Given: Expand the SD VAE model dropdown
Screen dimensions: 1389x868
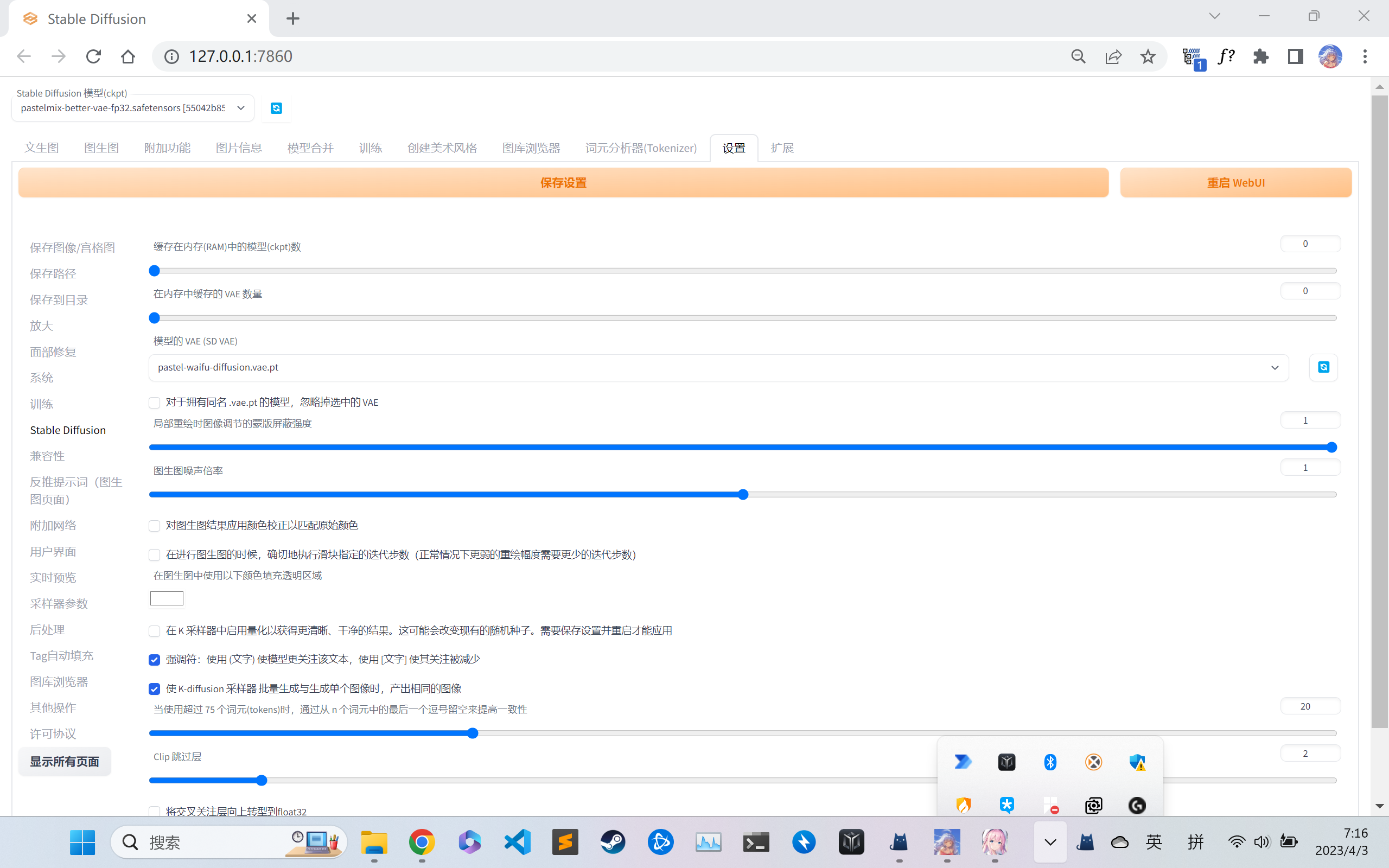Looking at the screenshot, I should point(718,367).
